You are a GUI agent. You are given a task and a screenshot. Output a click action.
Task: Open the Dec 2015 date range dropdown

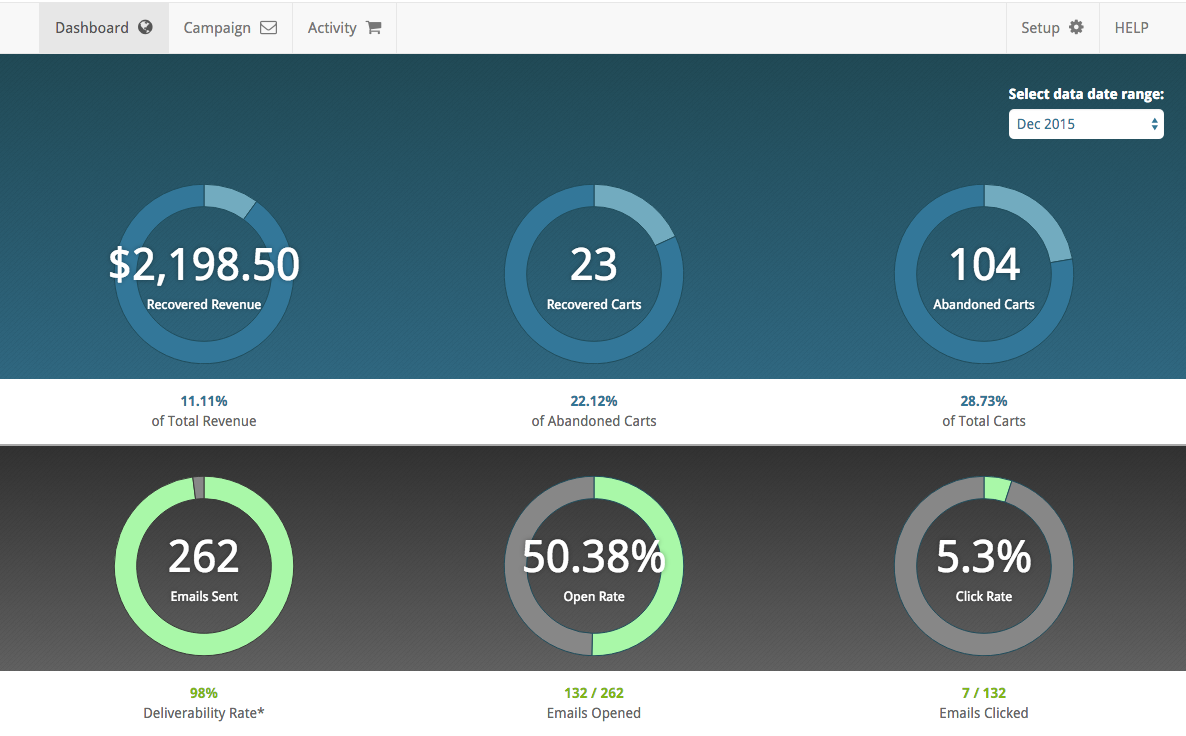1086,124
